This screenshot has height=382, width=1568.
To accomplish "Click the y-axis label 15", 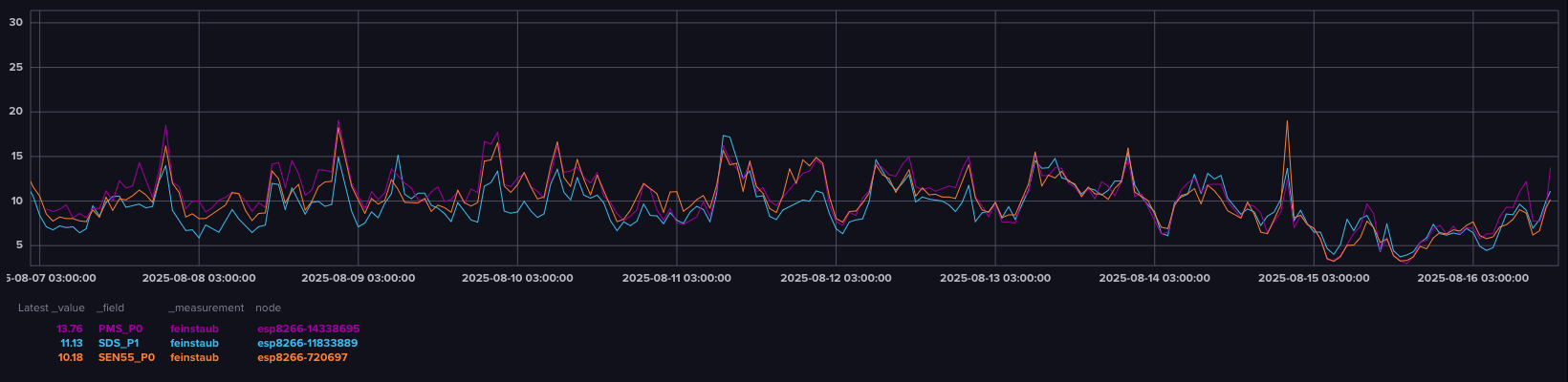I will coord(15,156).
